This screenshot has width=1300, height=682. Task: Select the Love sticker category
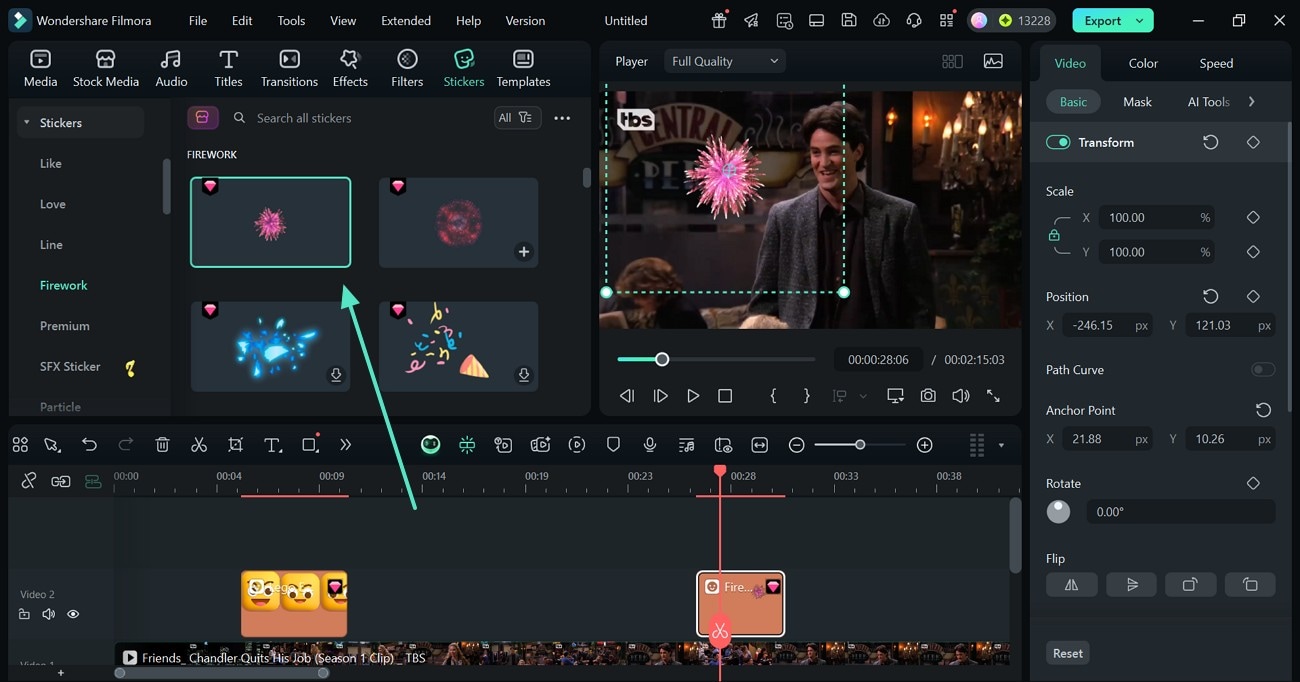pos(53,204)
